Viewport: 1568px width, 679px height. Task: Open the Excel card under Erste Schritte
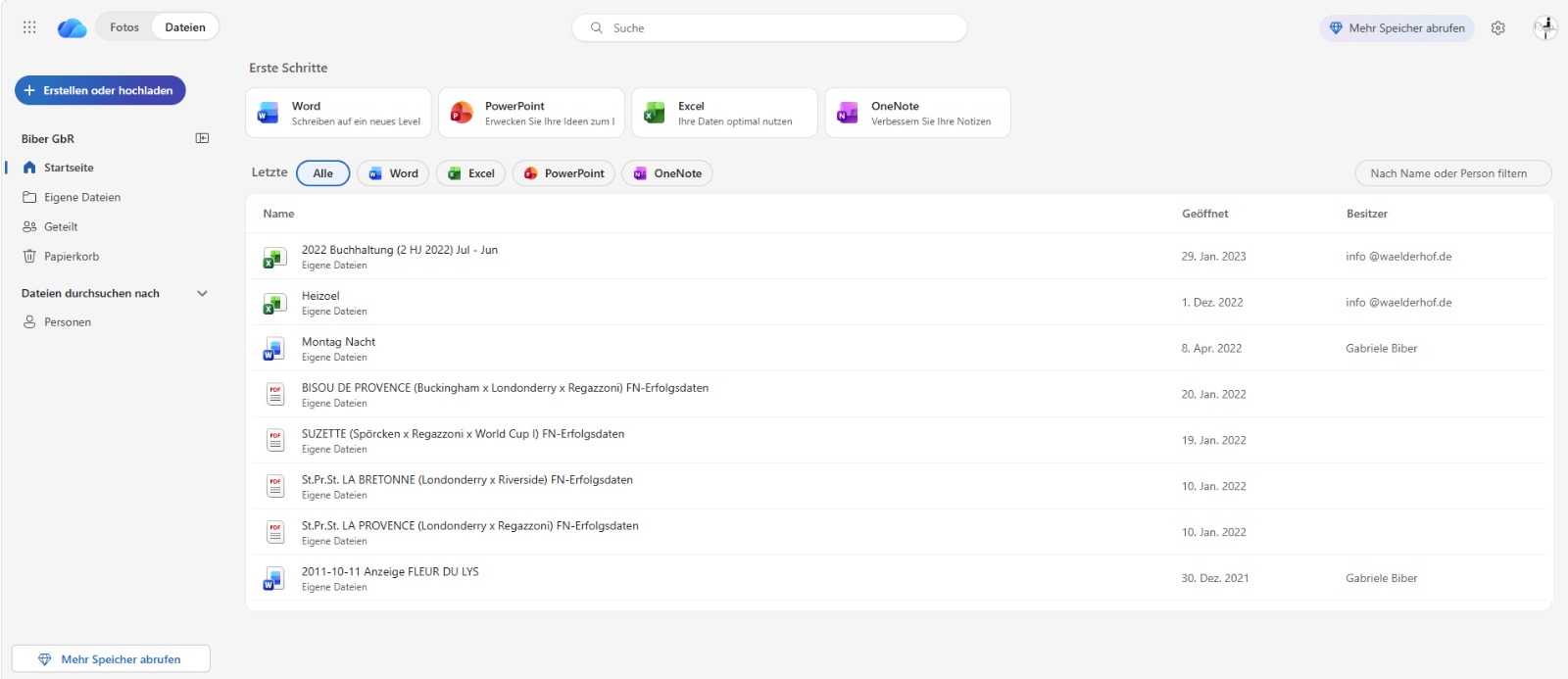click(724, 113)
